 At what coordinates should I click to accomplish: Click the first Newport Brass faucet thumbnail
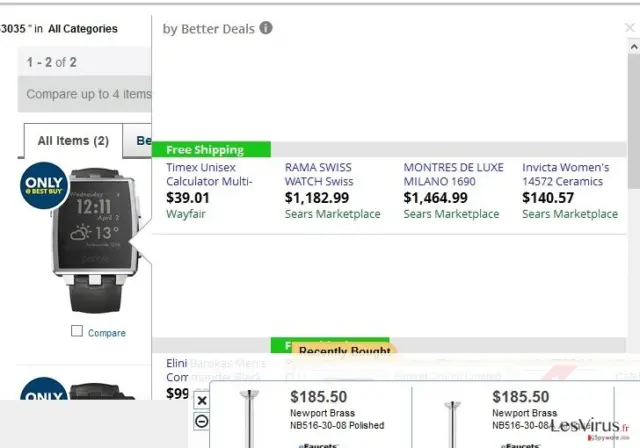pos(249,419)
